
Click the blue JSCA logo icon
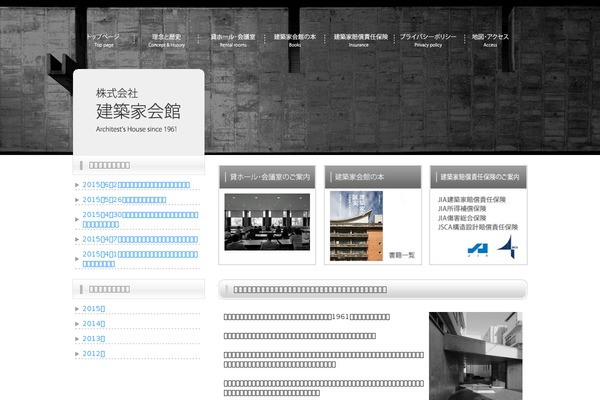(508, 247)
